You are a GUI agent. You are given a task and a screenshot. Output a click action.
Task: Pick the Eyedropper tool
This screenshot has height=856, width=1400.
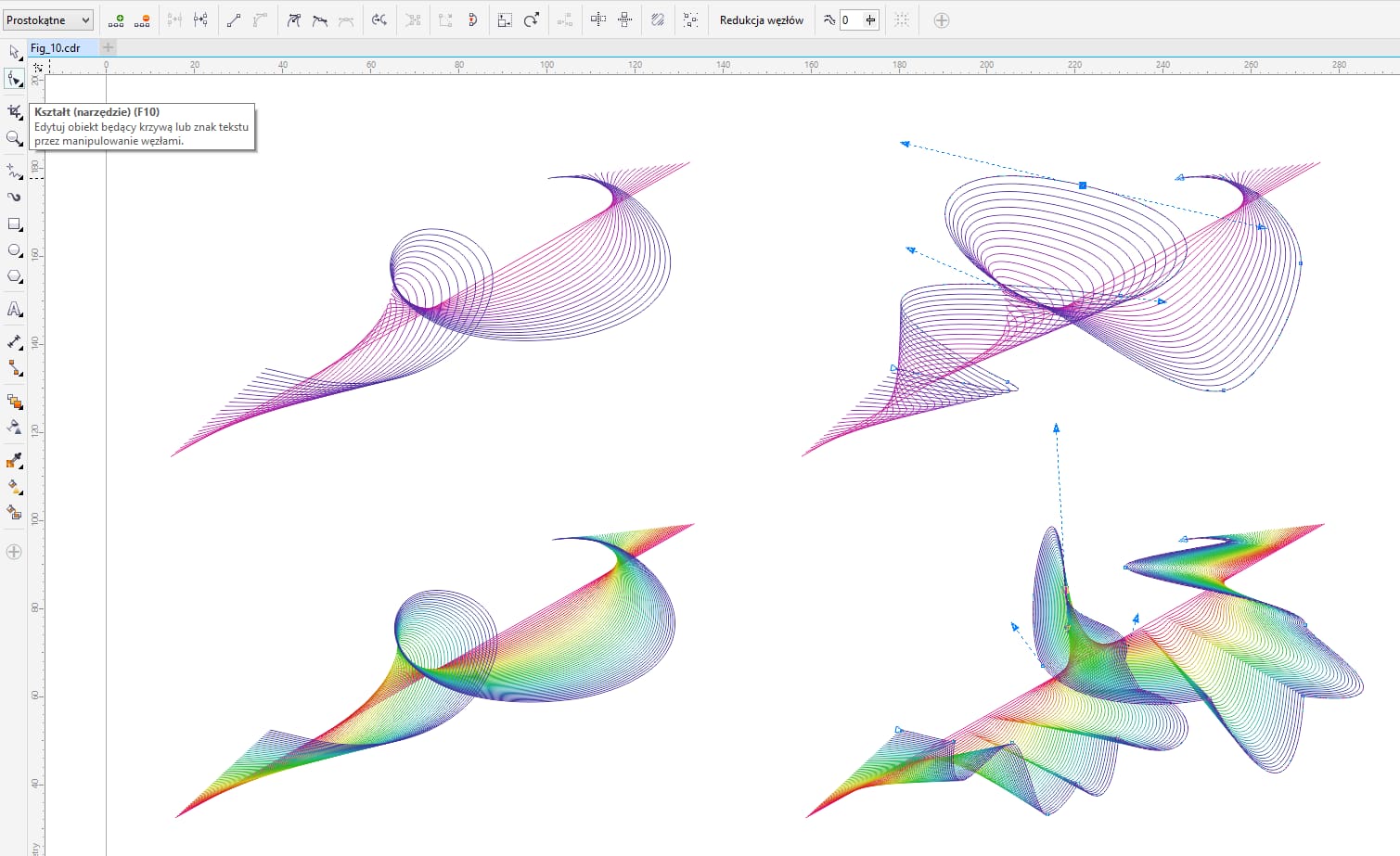pos(14,461)
